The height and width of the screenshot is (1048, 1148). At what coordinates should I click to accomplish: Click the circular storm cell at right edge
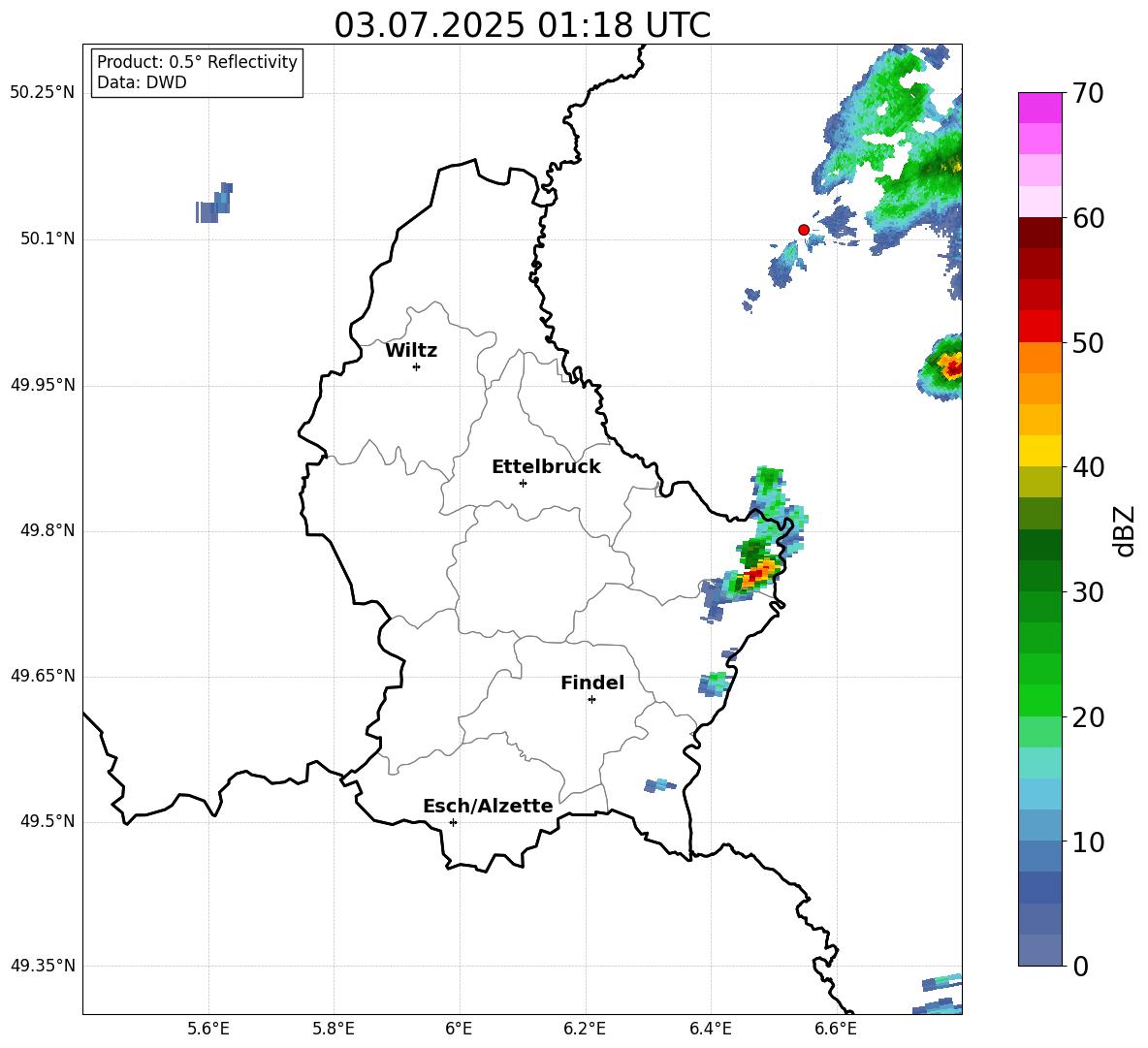tap(942, 366)
